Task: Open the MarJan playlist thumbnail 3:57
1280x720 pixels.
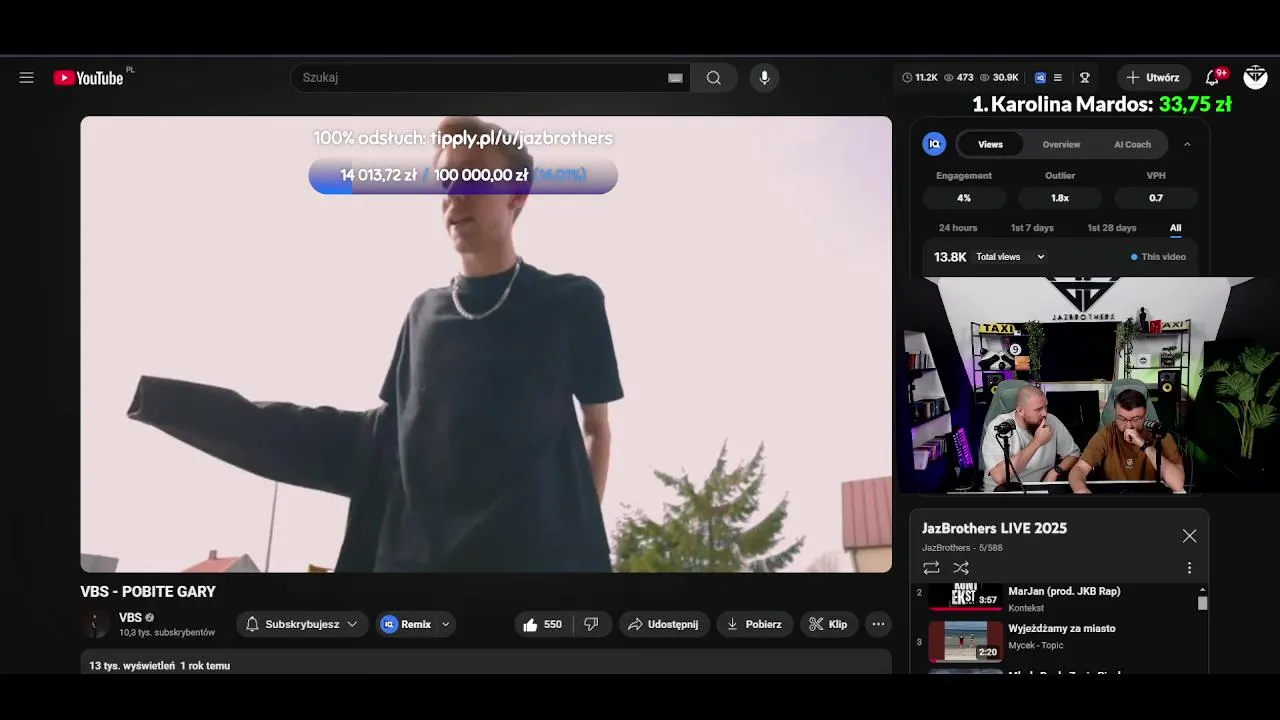Action: [965, 596]
